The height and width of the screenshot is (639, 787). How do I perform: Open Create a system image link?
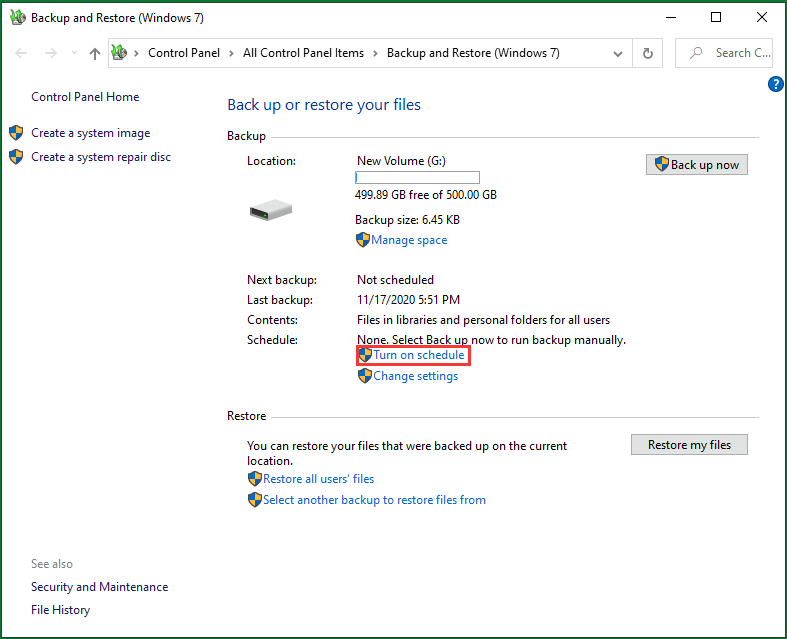pos(91,133)
